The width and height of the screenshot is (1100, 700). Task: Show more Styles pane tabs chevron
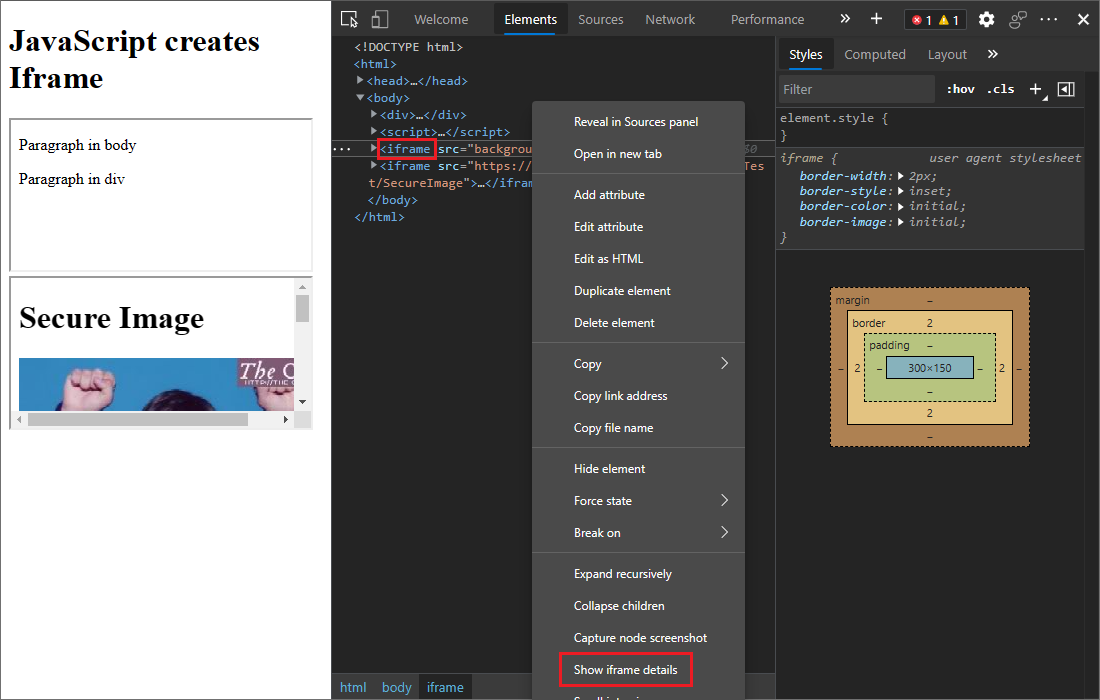coord(993,54)
